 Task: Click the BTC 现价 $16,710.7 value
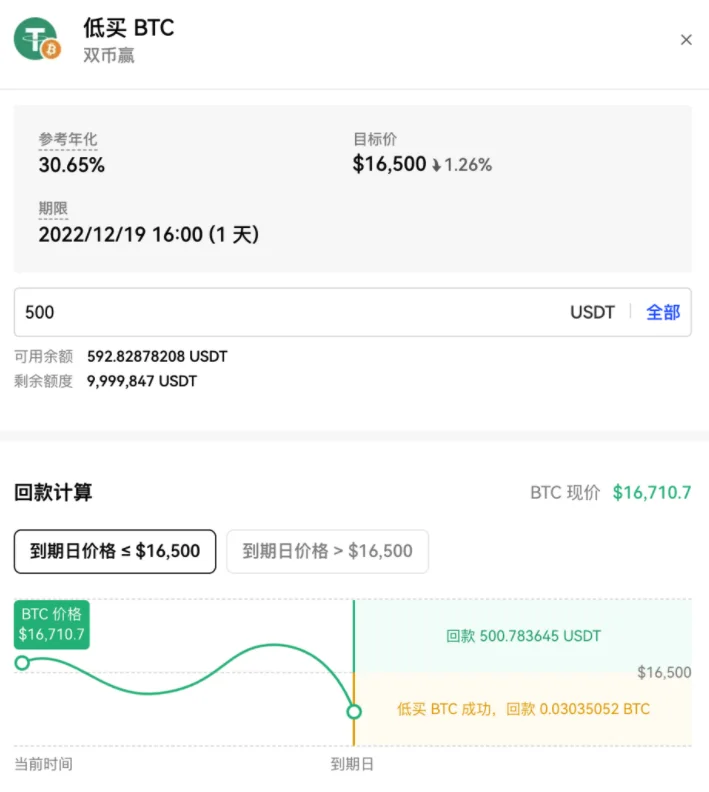pyautogui.click(x=651, y=492)
